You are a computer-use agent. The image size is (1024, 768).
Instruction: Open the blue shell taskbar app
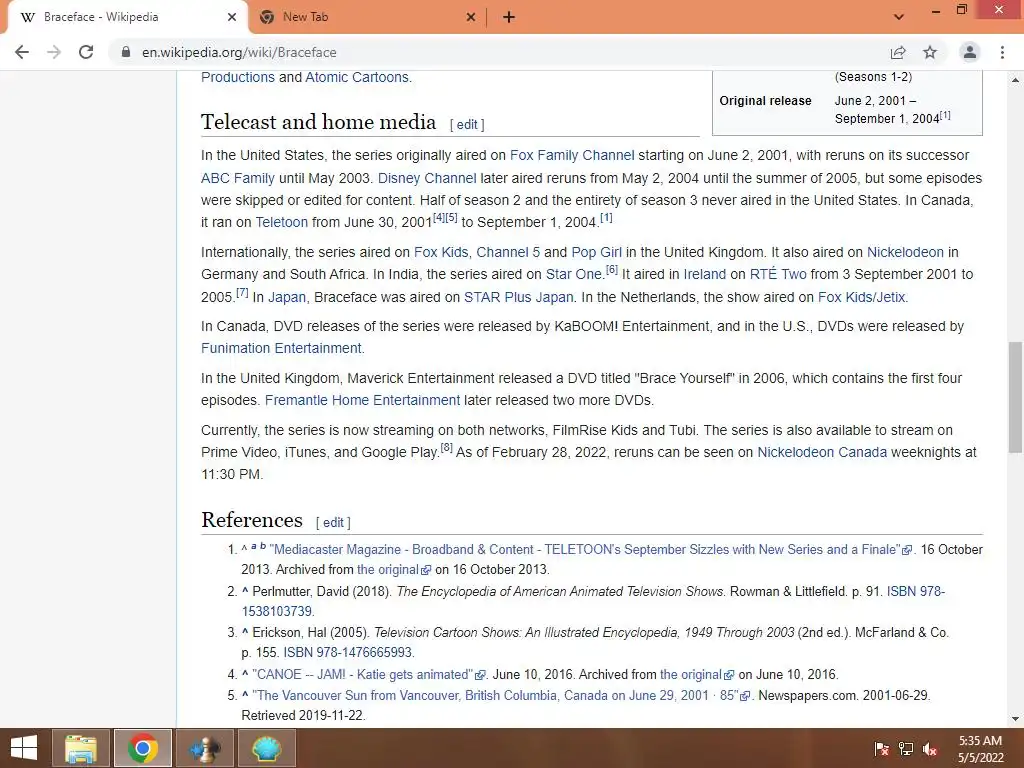267,748
